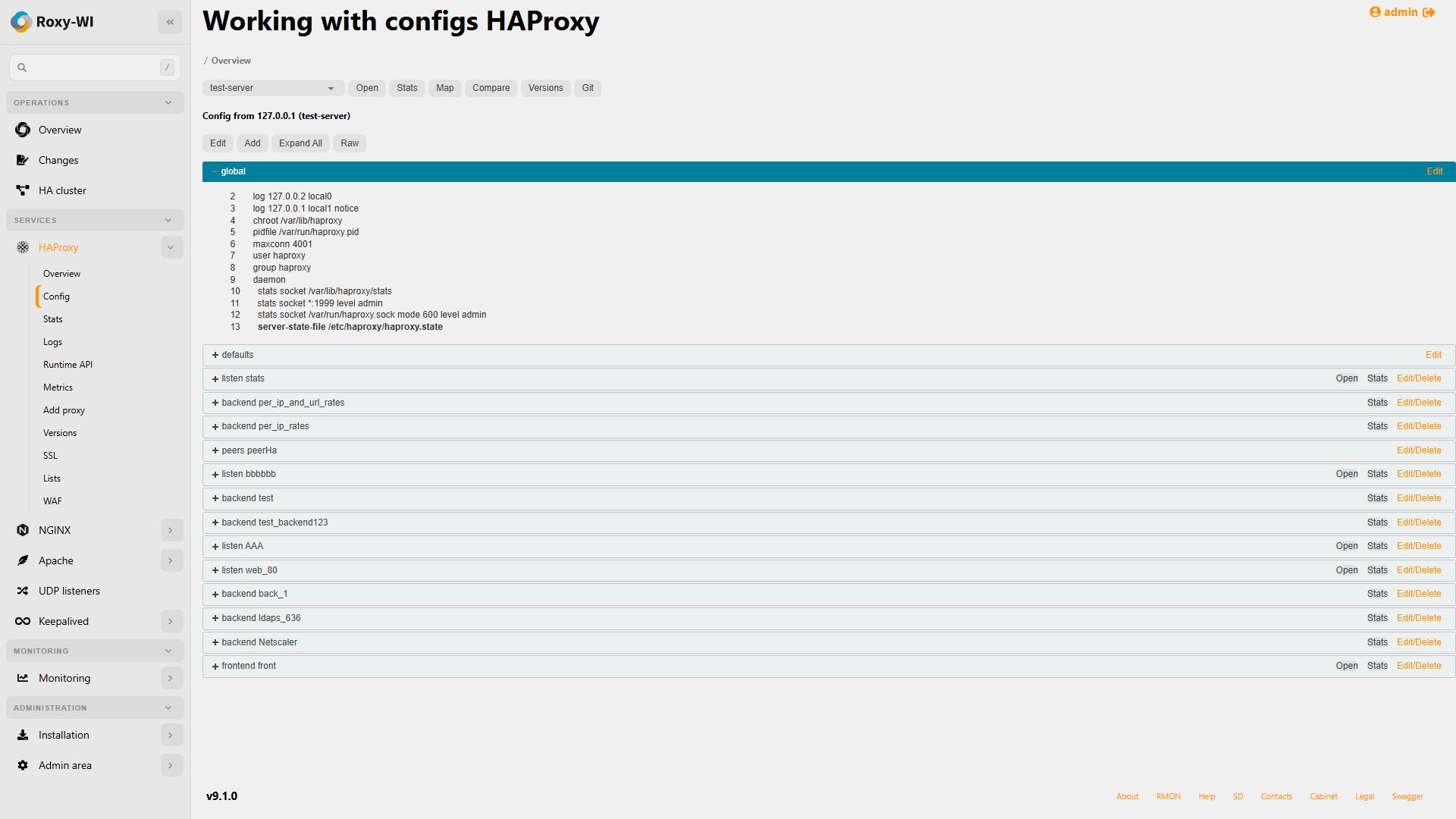The width and height of the screenshot is (1456, 819).
Task: Open WAF menu item
Action: tap(52, 501)
